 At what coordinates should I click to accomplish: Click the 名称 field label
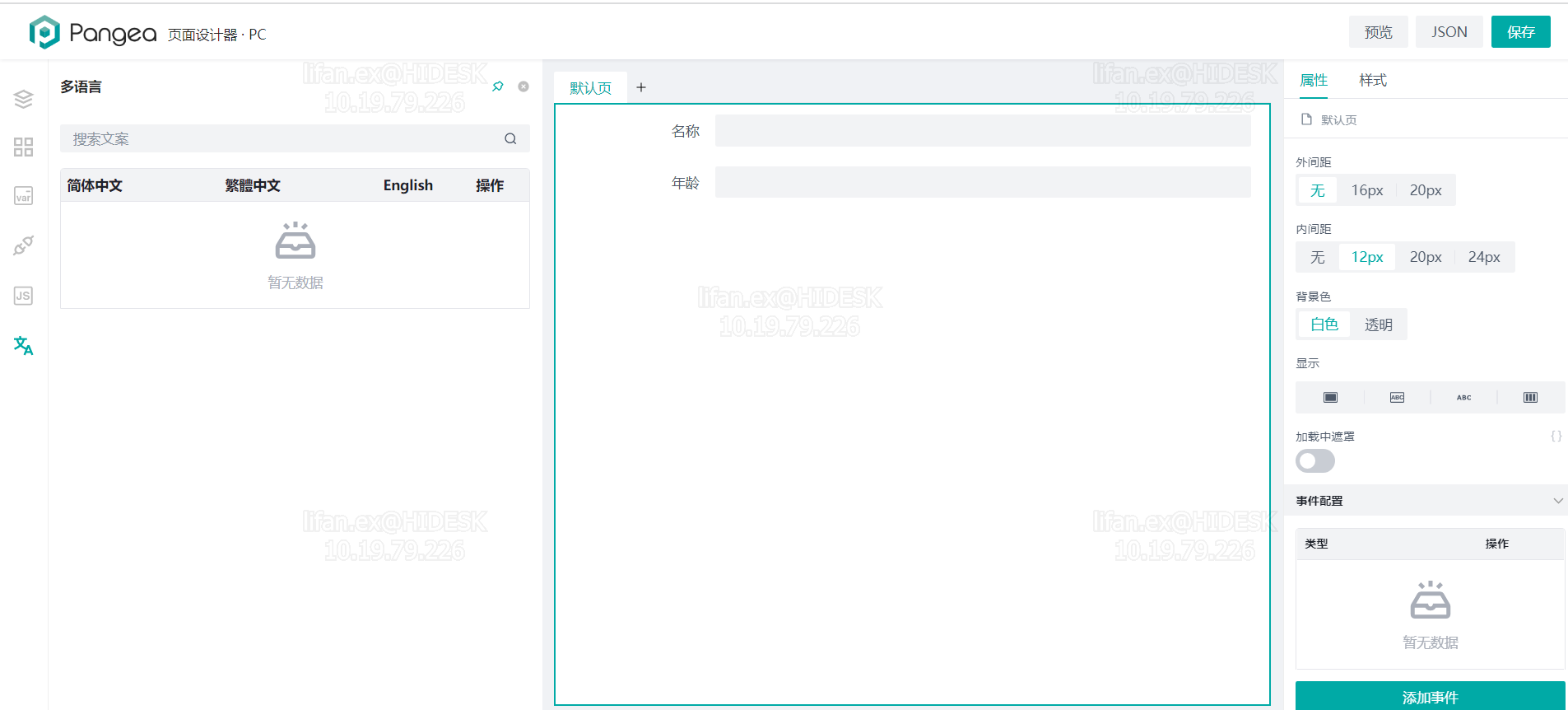pyautogui.click(x=686, y=131)
